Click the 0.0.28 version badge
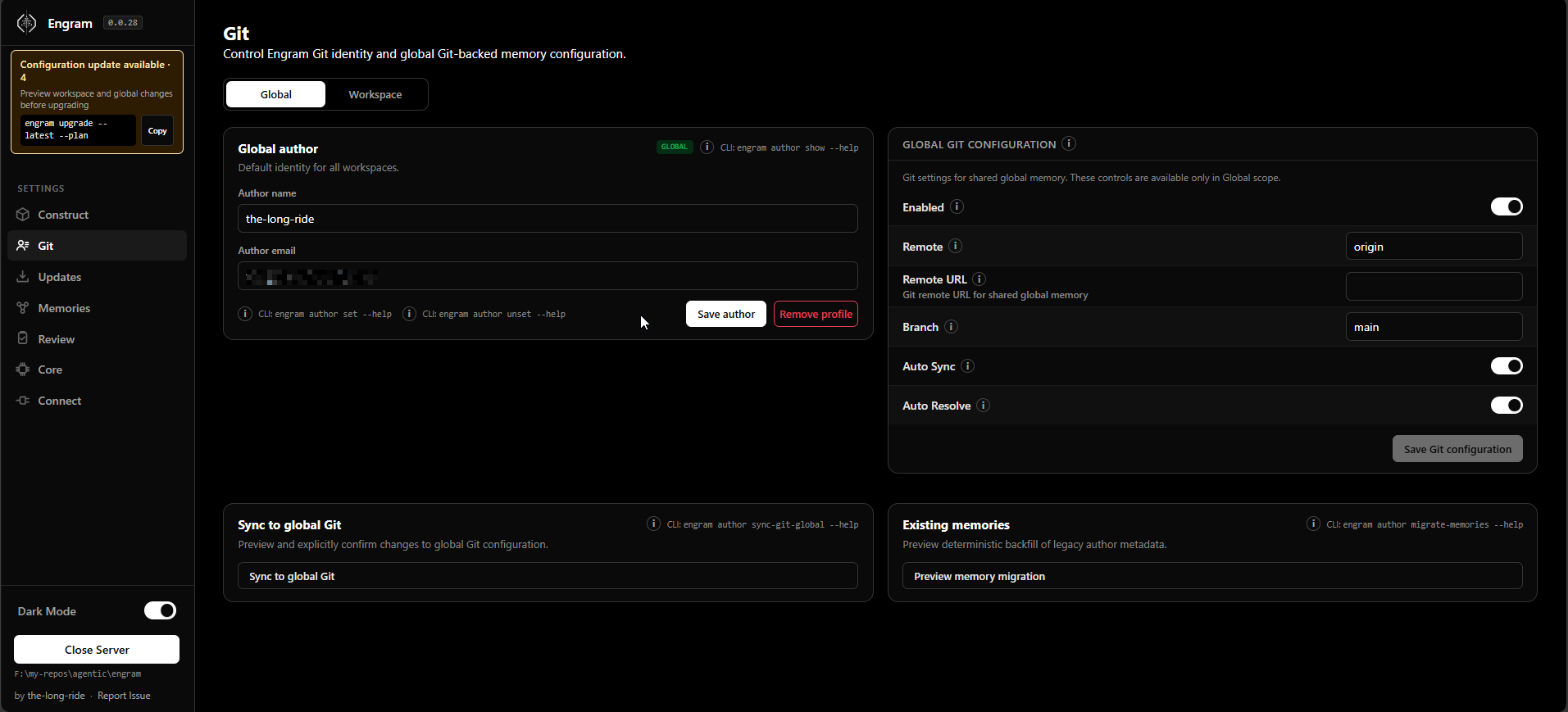Screen dimensions: 1568x712 (x=123, y=23)
